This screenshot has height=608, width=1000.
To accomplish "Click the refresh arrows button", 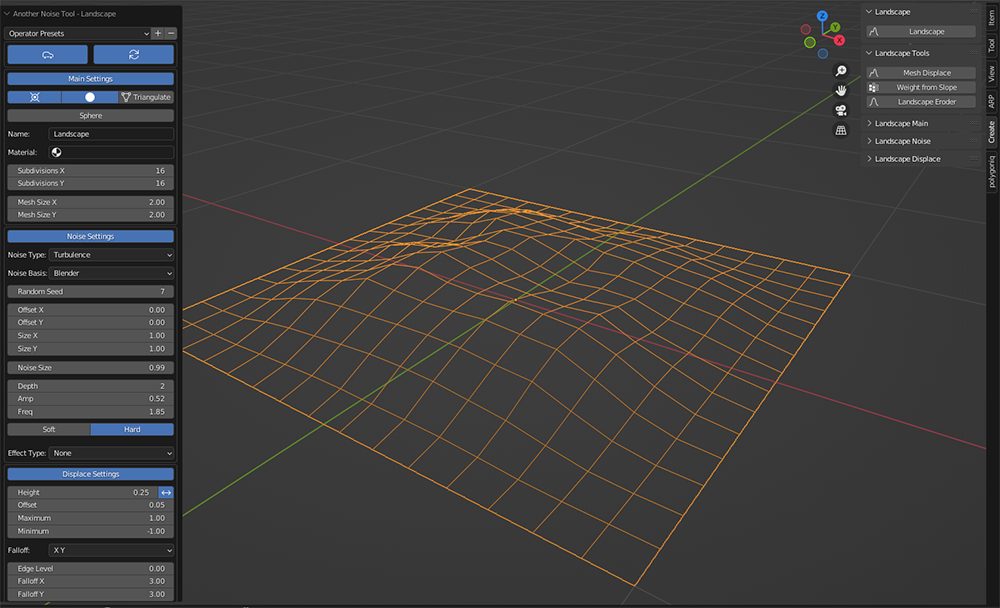I will tap(133, 55).
